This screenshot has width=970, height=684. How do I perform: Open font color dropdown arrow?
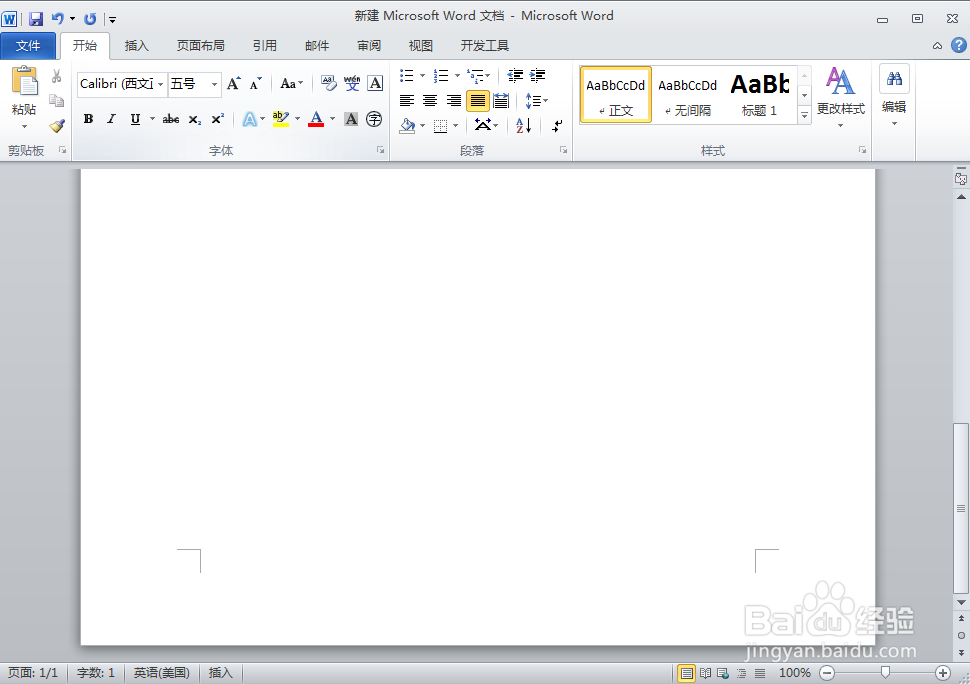pos(333,119)
